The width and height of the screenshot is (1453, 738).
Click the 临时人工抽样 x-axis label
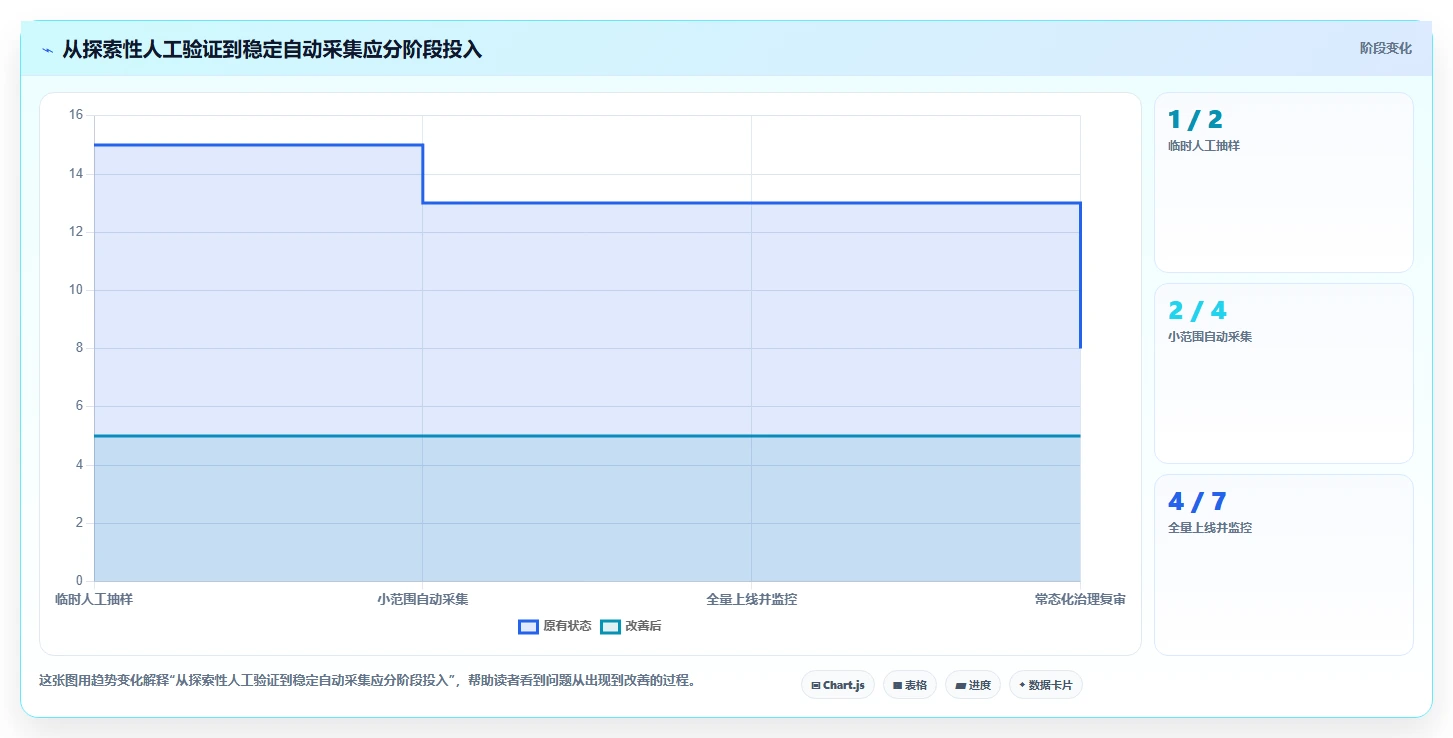94,599
